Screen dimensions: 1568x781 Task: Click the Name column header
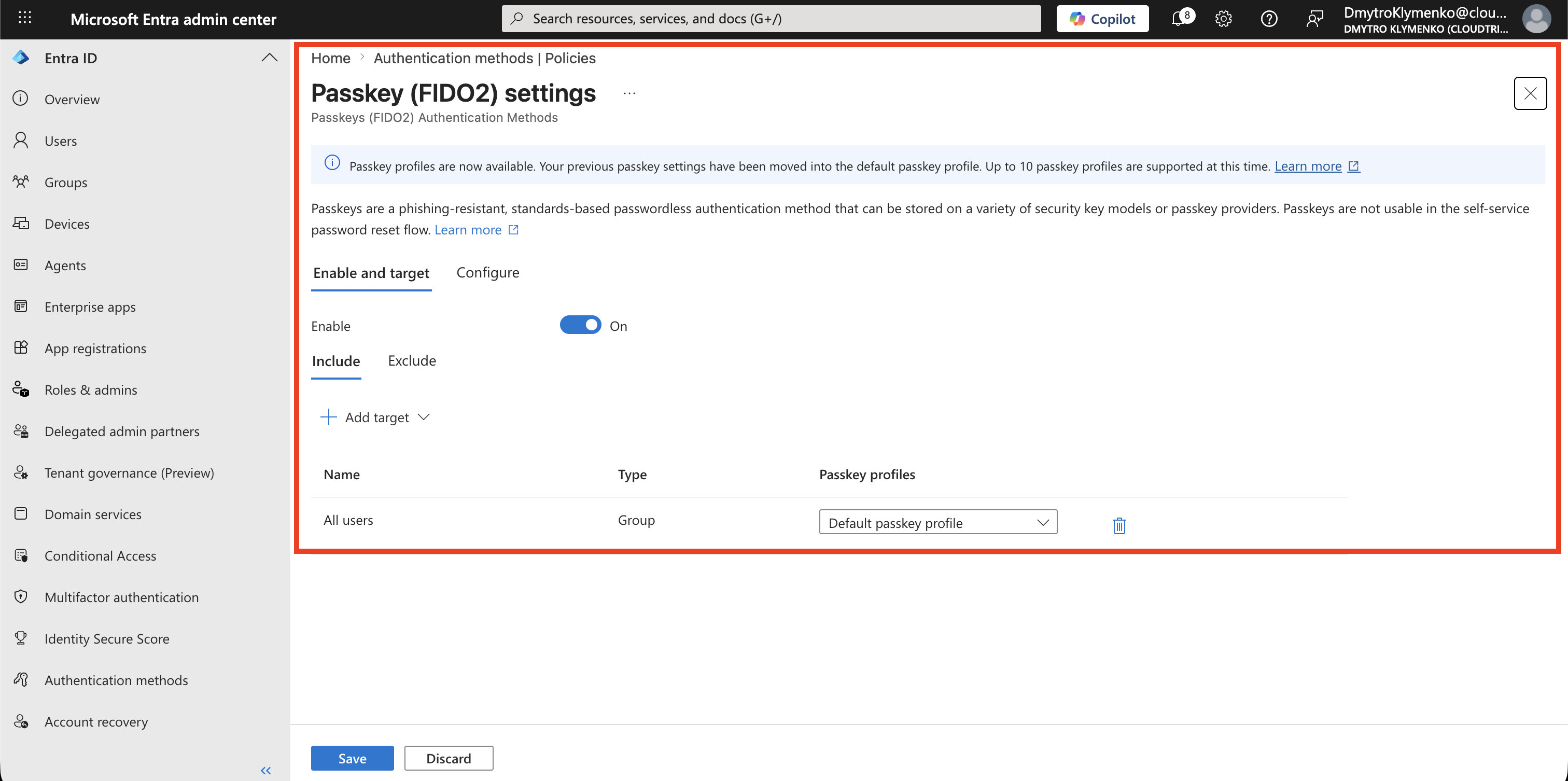pos(342,474)
